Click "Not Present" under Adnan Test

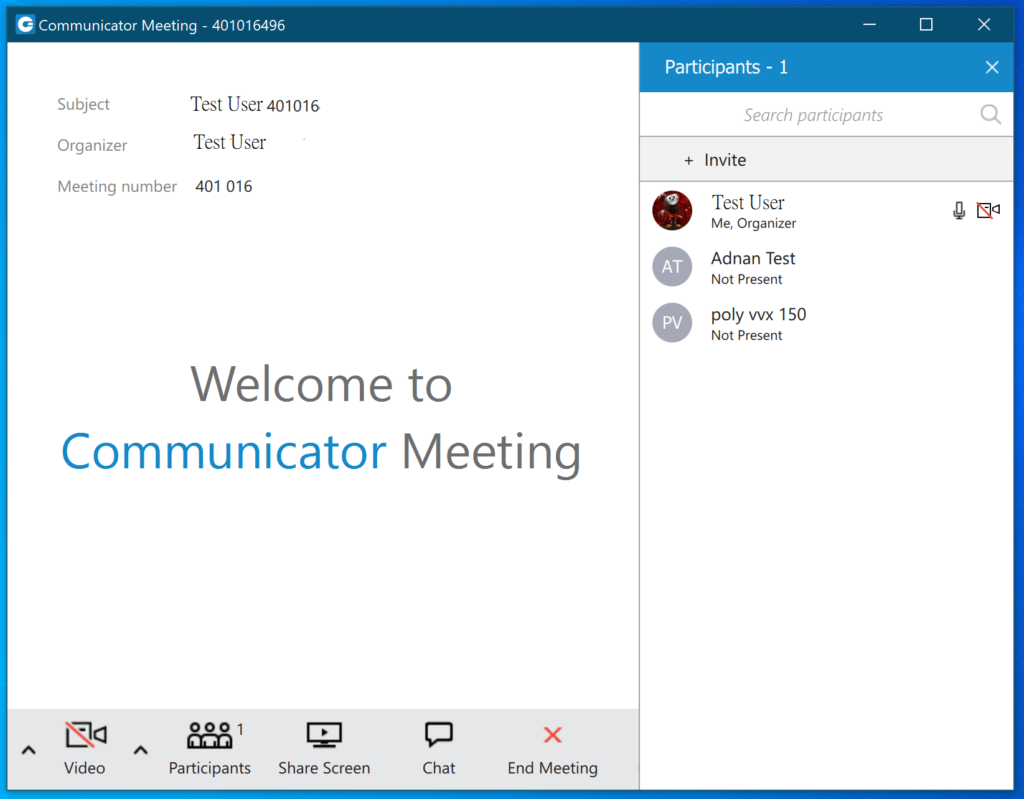(x=746, y=280)
